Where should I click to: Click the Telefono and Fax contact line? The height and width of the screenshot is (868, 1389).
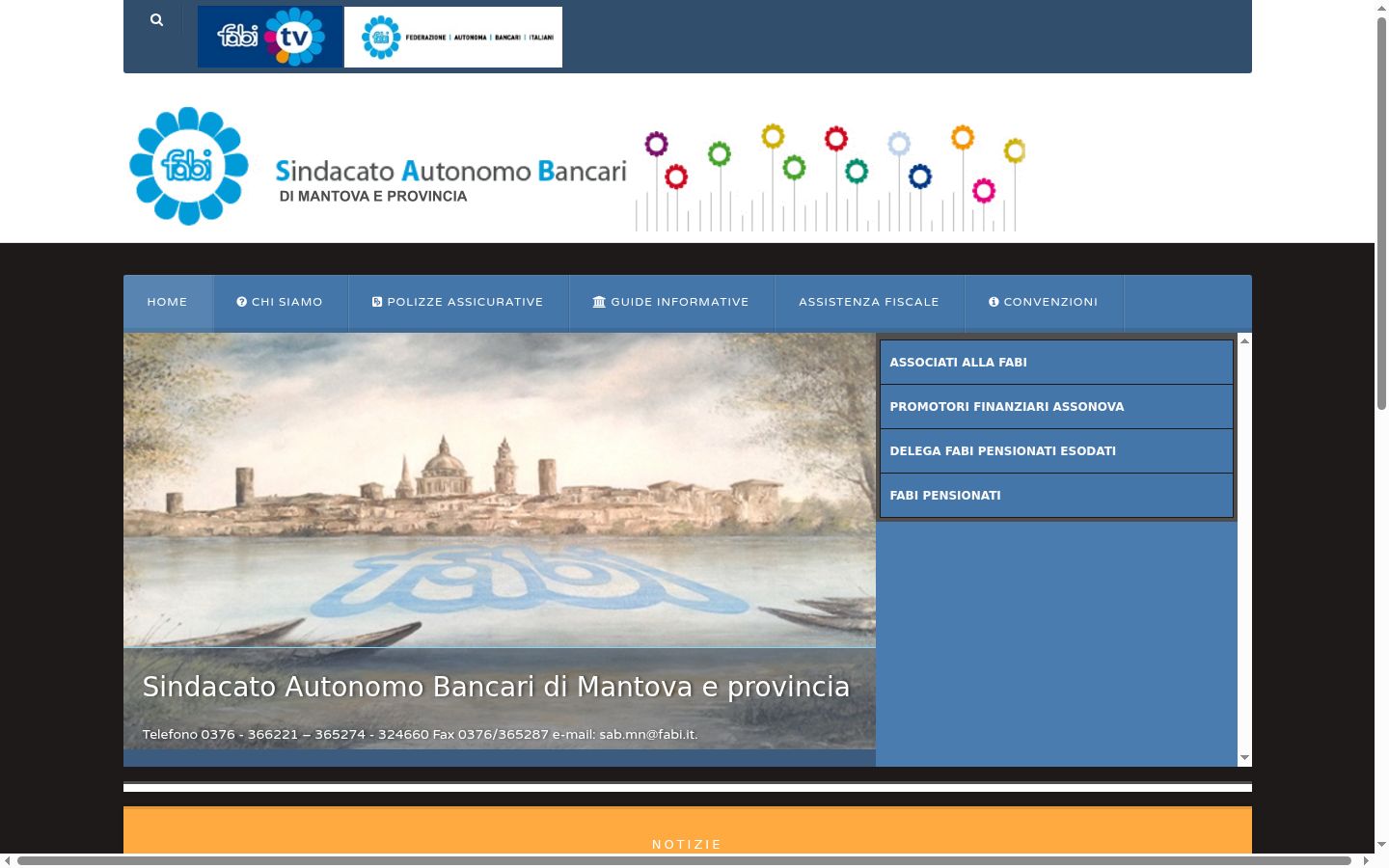pyautogui.click(x=420, y=735)
